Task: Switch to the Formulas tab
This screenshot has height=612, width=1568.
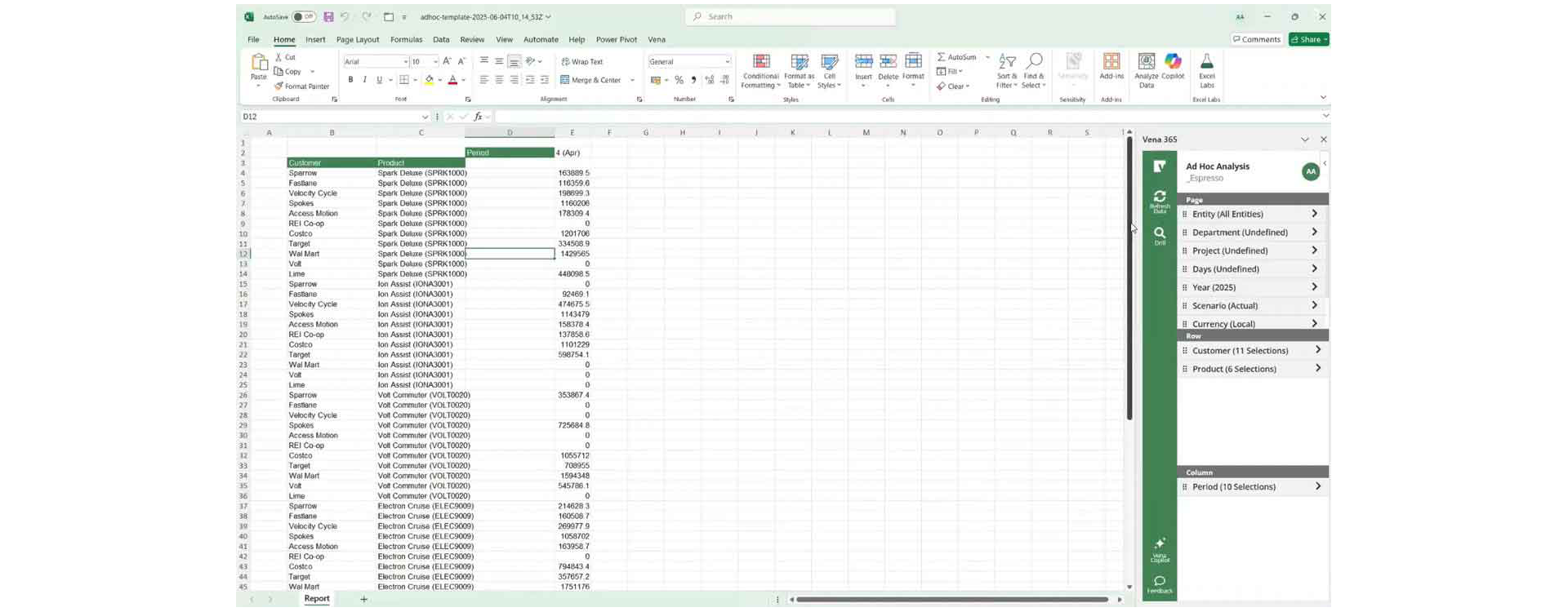Action: click(x=406, y=39)
